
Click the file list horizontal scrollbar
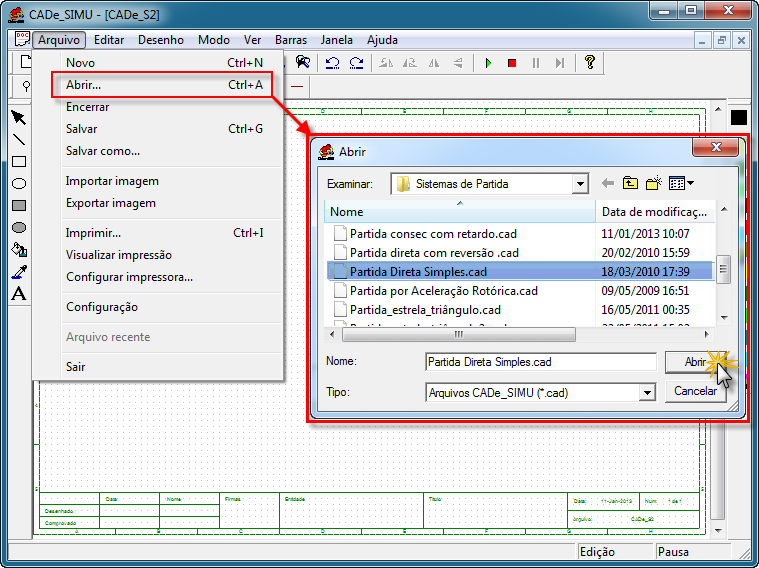coord(459,334)
